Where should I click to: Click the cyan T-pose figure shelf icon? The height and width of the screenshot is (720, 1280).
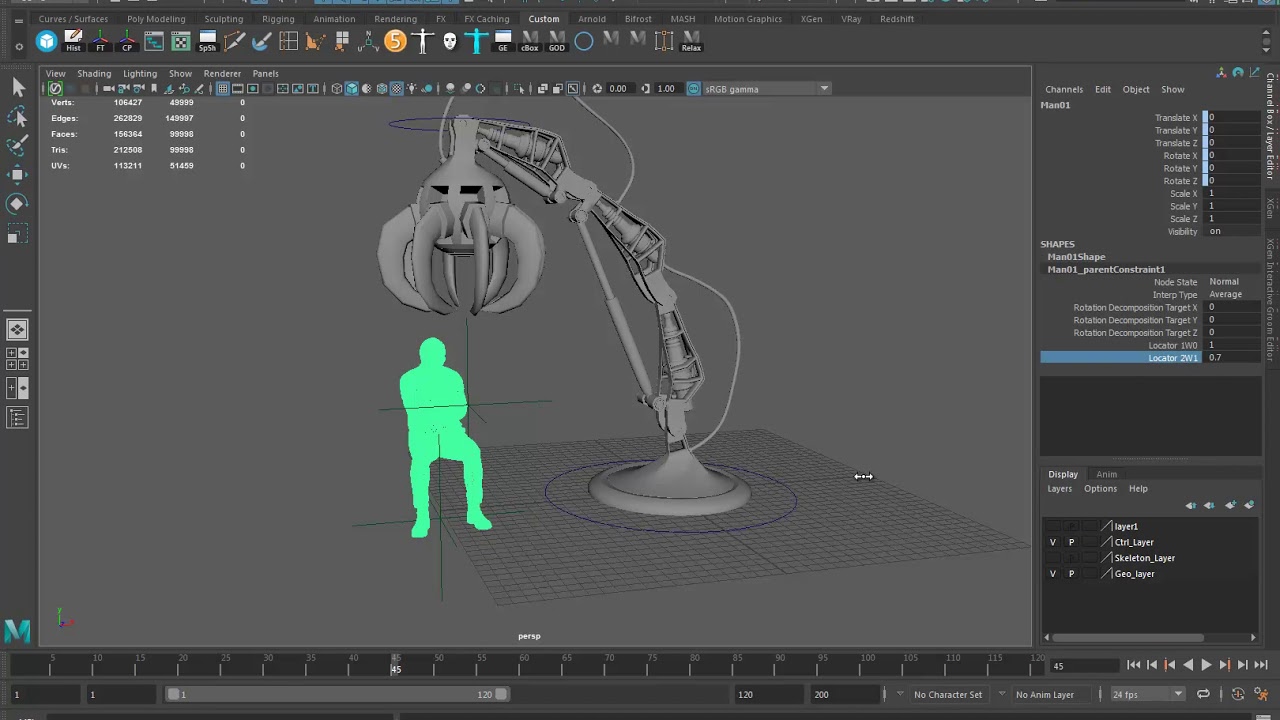[x=476, y=41]
